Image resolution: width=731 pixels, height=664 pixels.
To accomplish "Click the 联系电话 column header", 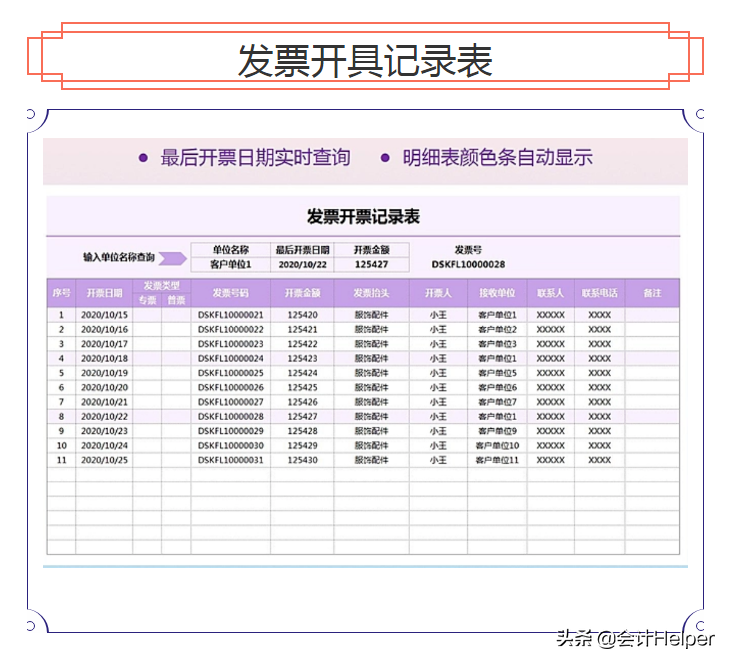I will point(600,293).
